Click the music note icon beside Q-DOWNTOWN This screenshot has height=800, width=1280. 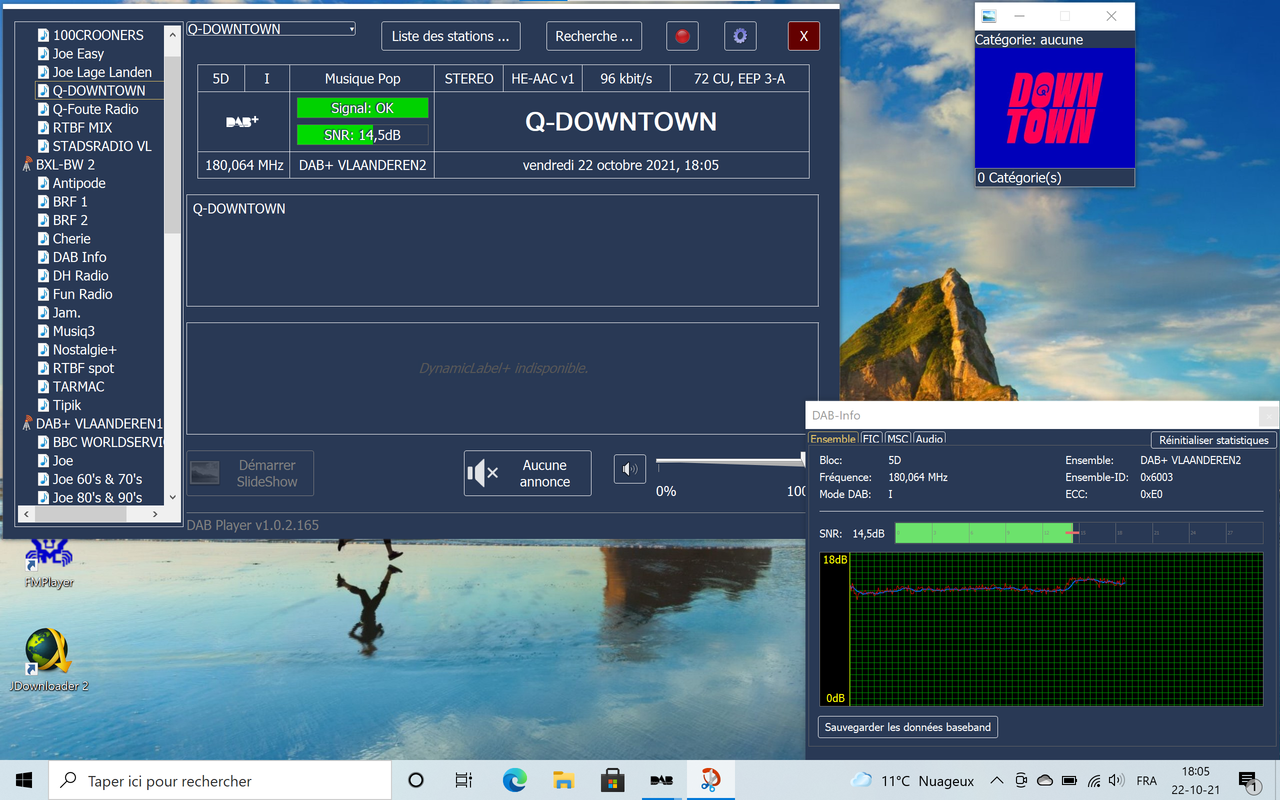[44, 90]
